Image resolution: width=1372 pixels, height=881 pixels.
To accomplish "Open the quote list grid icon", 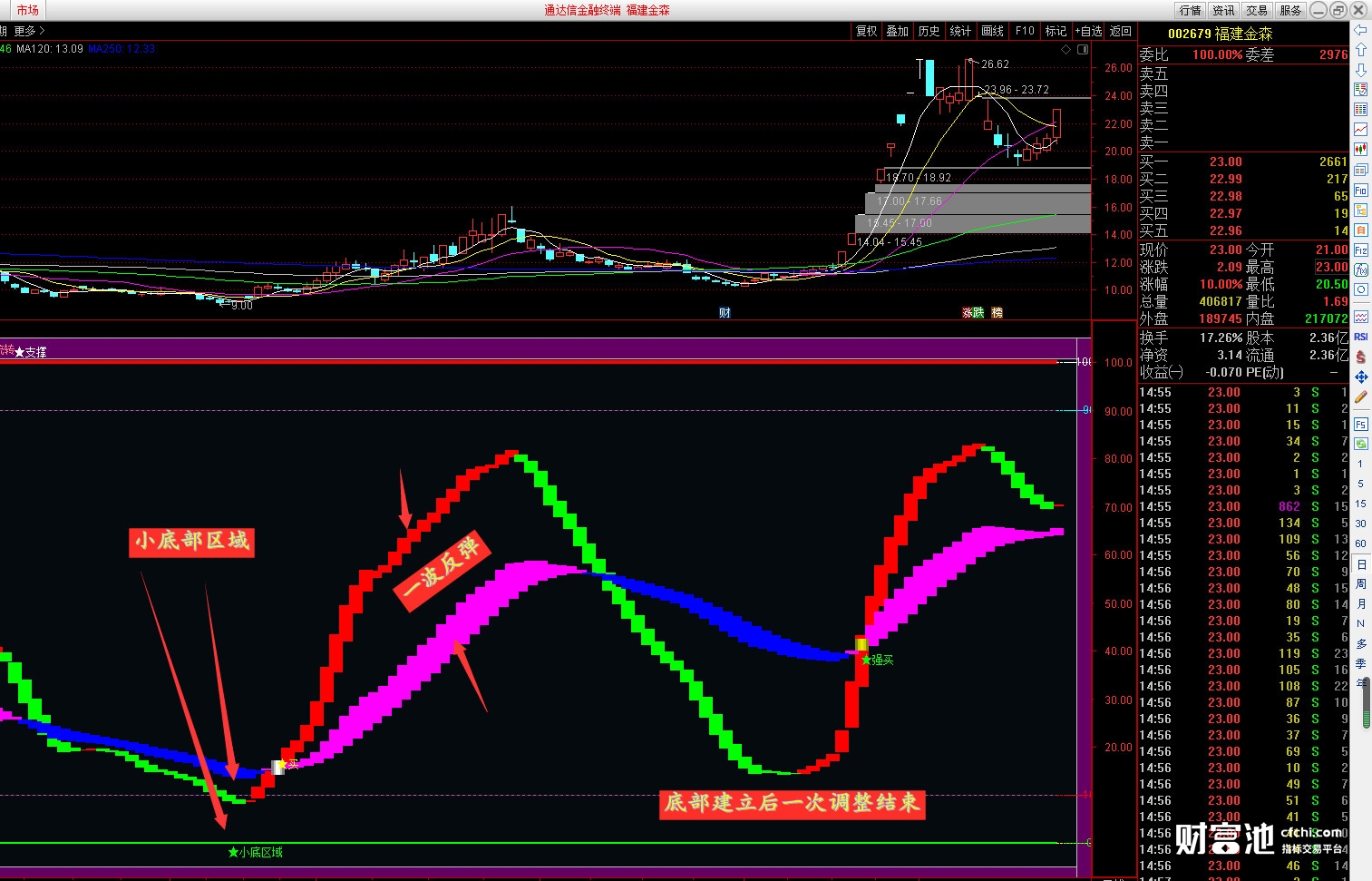I will (1360, 110).
